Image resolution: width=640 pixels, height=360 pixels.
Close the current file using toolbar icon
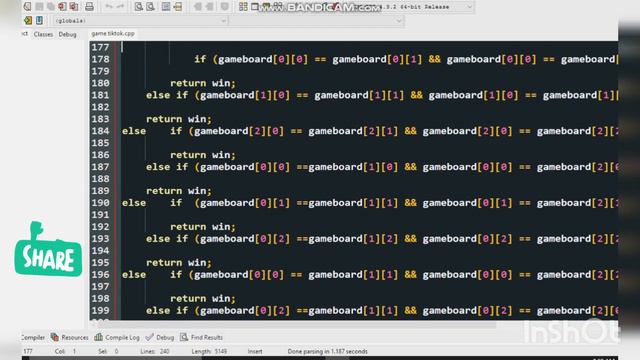pyautogui.click(x=62, y=7)
